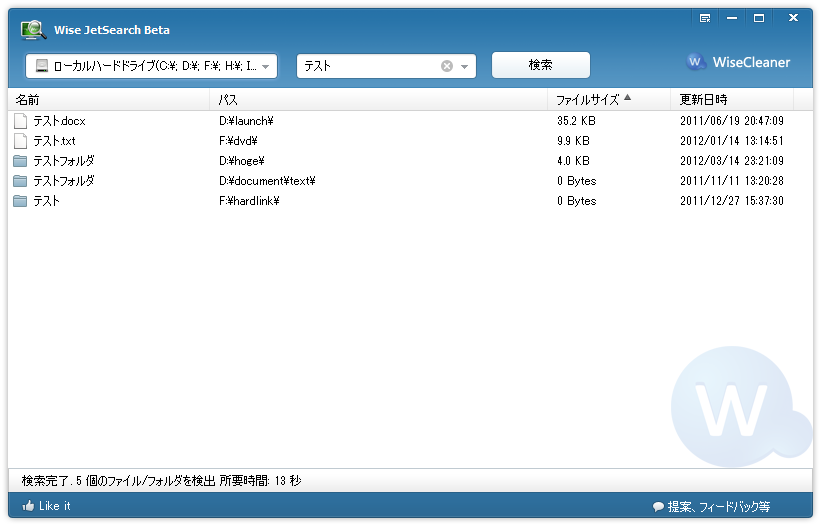
Task: Click the date 2011/06/19 20:47:09
Action: (732, 121)
